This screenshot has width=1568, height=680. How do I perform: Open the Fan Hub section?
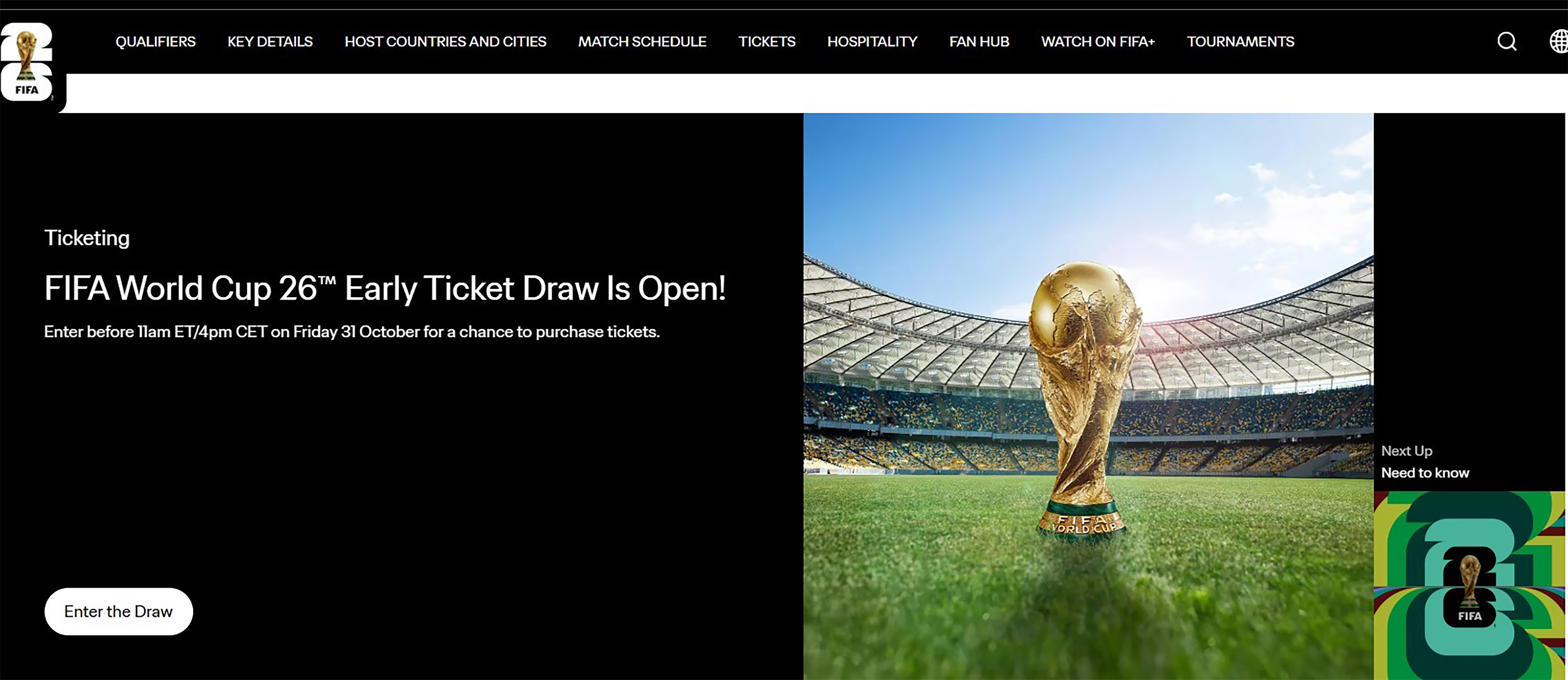click(x=979, y=41)
